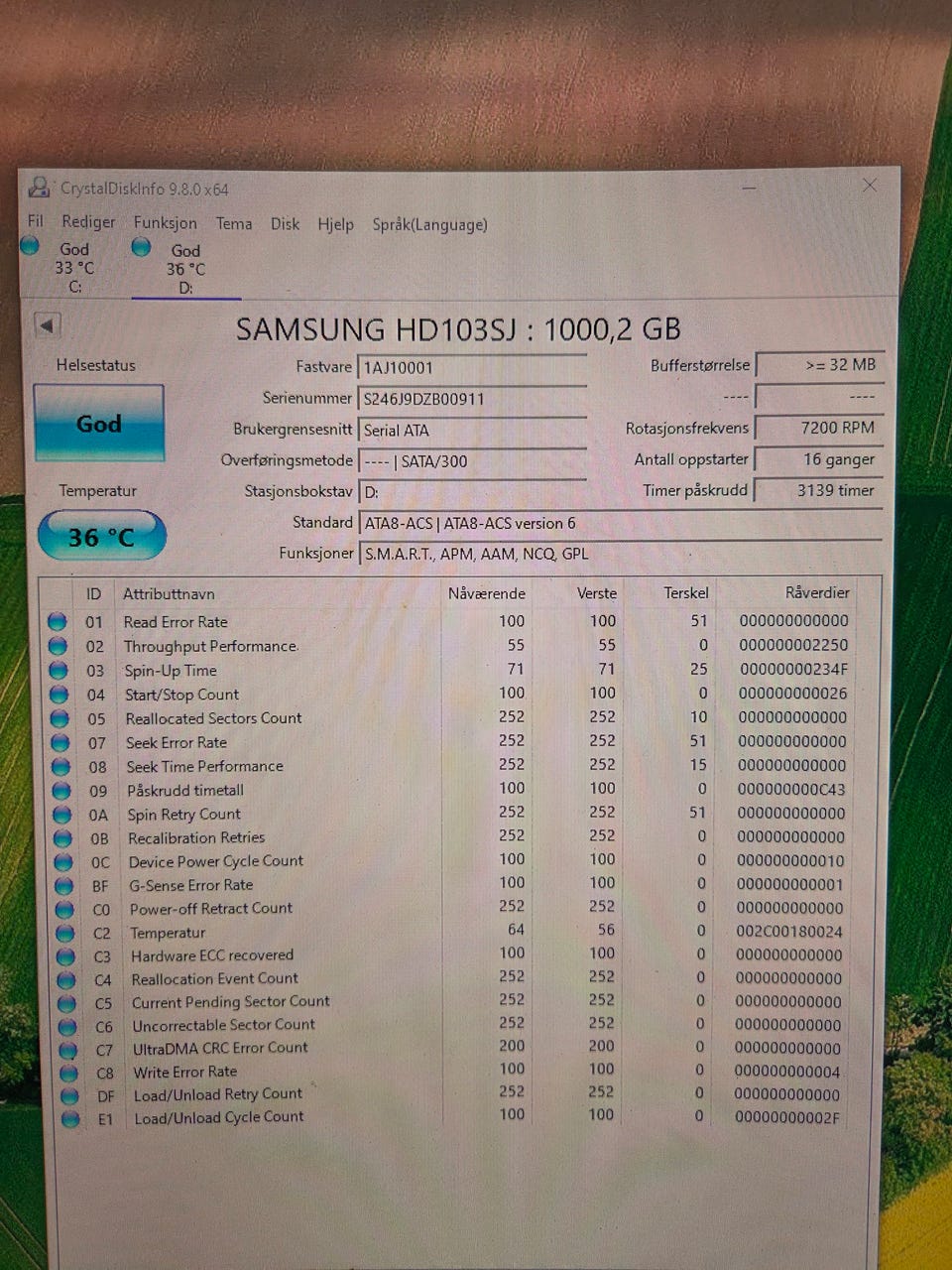The image size is (952, 1270).
Task: Click the Standard field ATA8-ACS
Action: pos(620,523)
